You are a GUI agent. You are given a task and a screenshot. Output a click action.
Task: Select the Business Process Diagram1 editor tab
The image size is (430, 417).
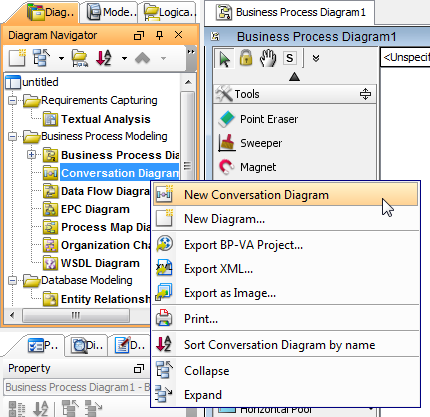click(x=291, y=13)
